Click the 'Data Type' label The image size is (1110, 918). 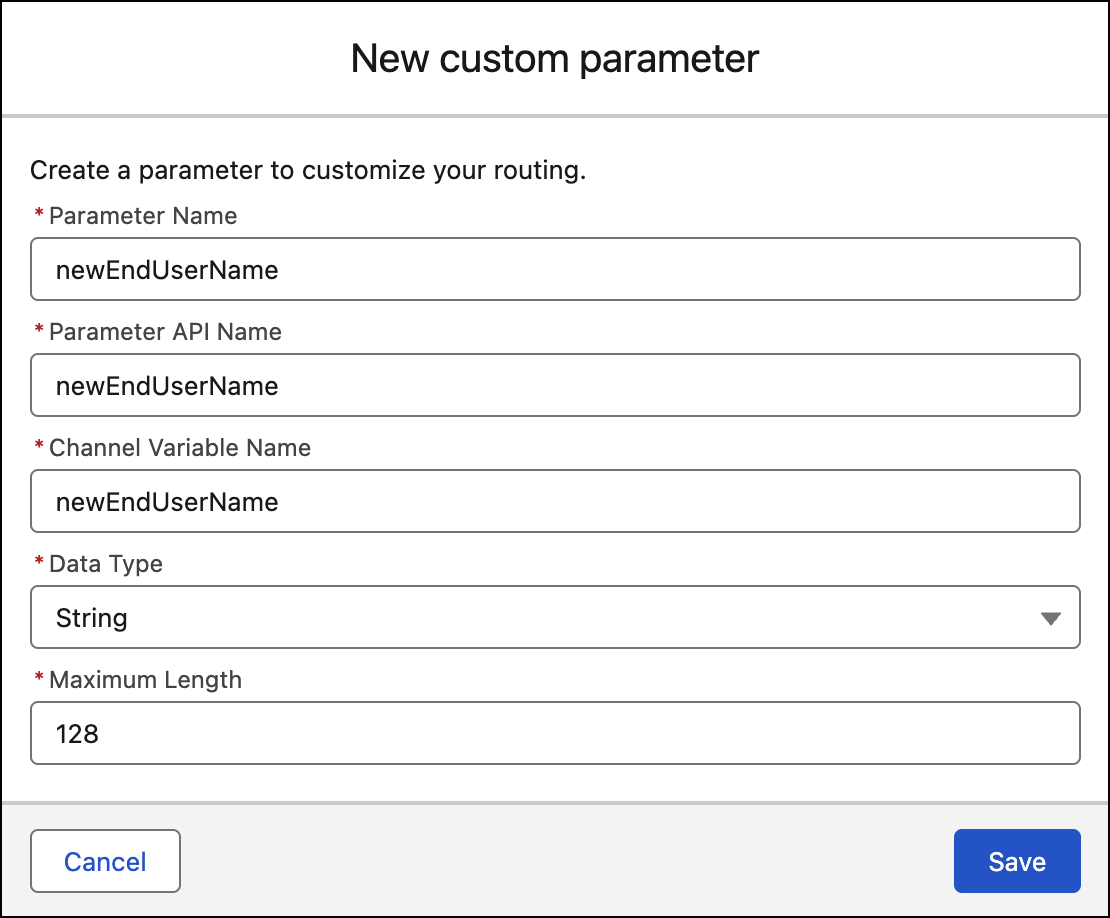106,564
